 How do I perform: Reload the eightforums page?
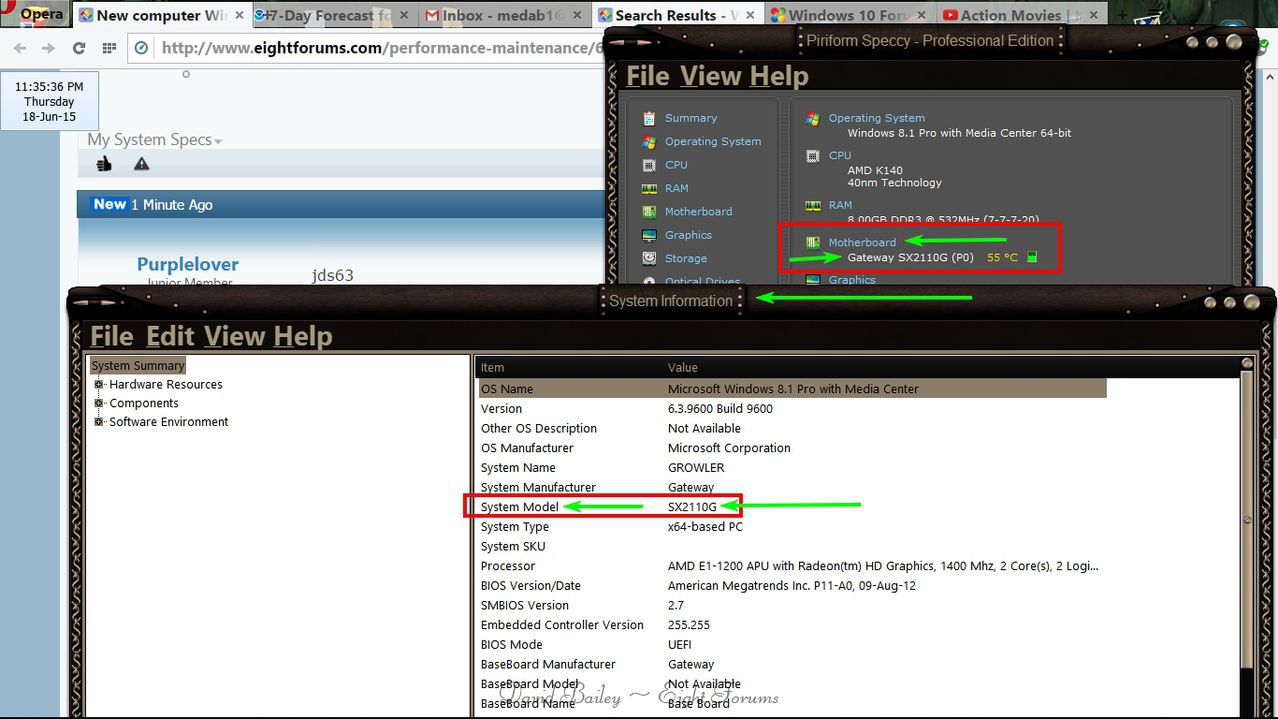coord(78,48)
